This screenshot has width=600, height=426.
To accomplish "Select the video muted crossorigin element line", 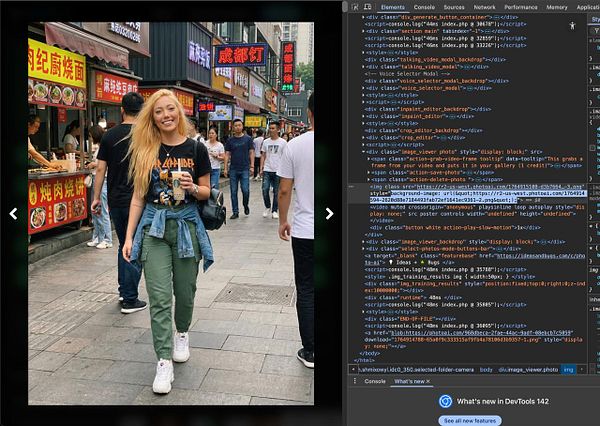I will (477, 214).
